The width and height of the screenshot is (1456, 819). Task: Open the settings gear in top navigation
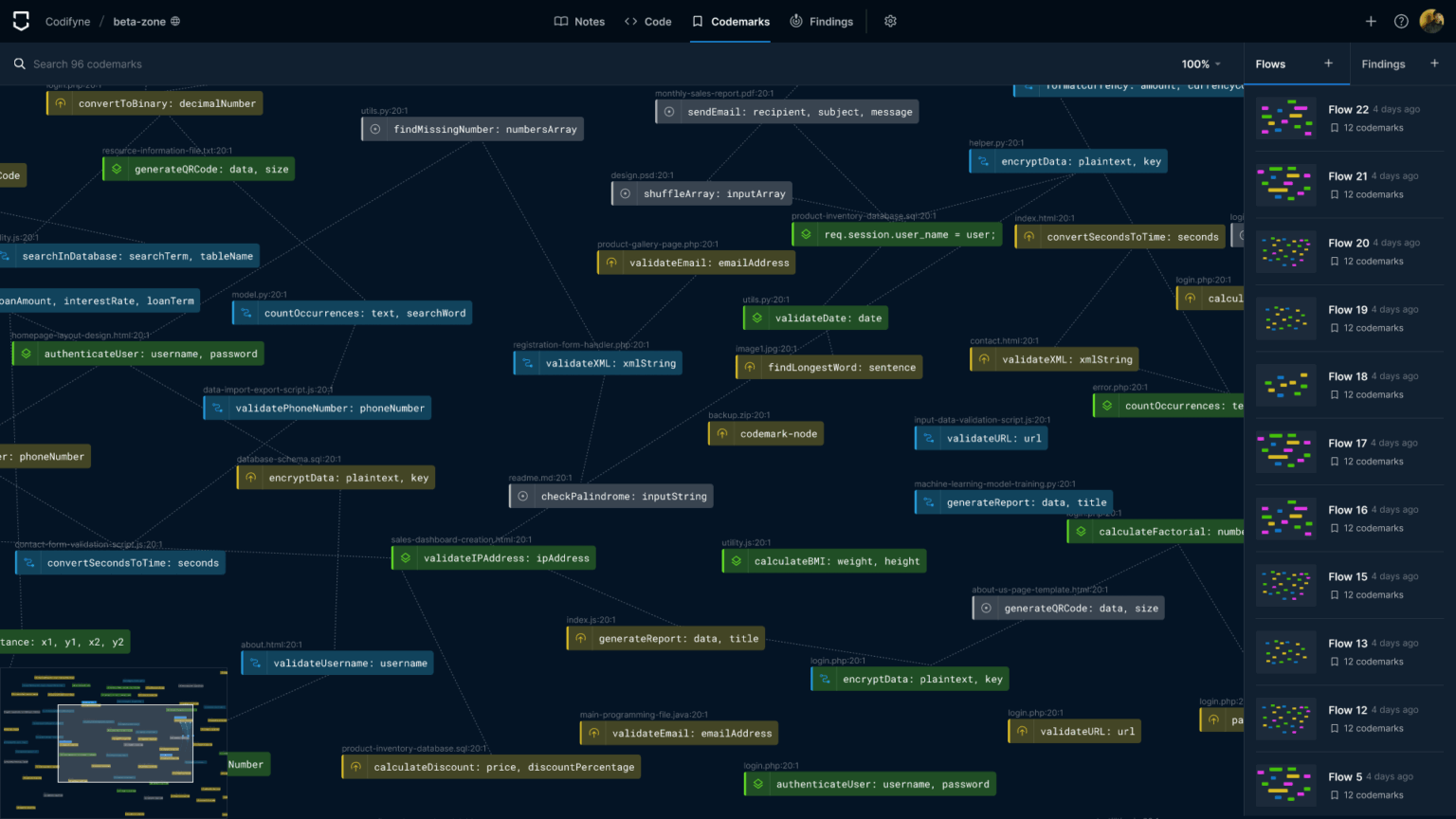pyautogui.click(x=890, y=21)
